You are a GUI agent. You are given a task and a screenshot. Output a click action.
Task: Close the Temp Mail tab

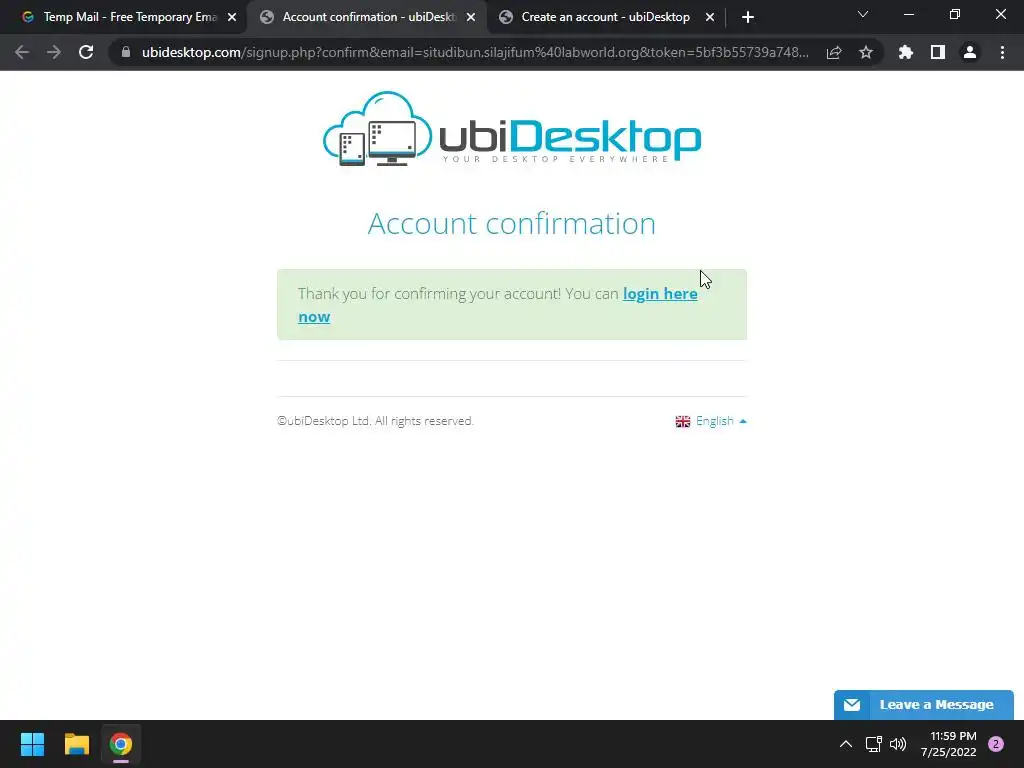(x=232, y=18)
